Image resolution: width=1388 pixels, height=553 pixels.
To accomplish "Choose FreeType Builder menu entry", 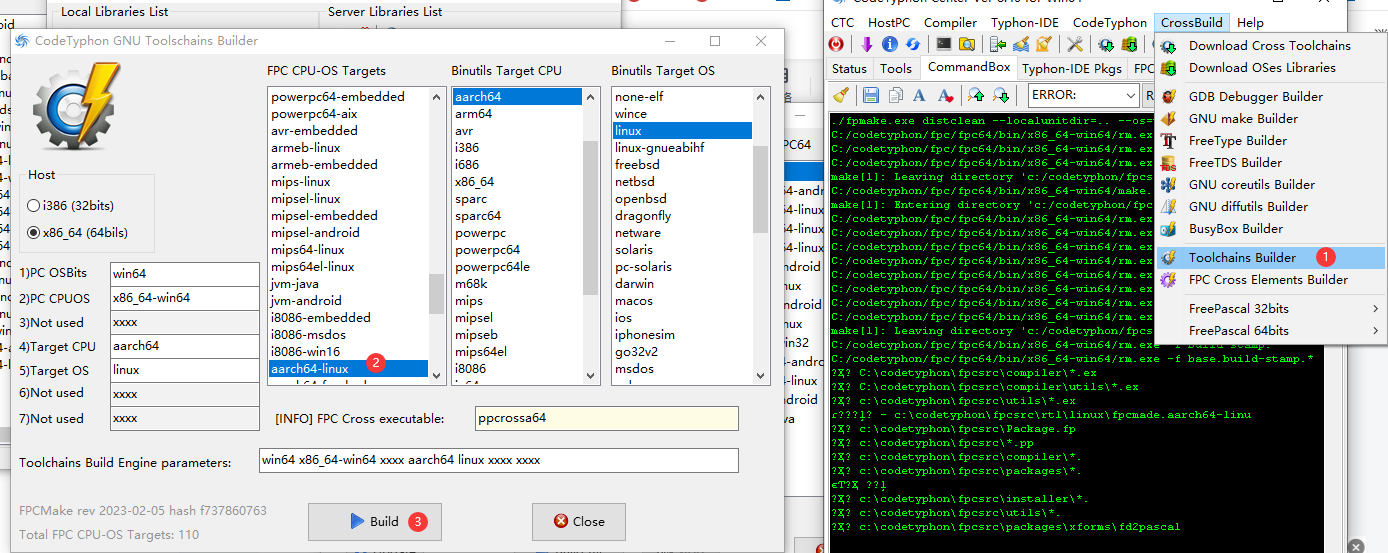I will tap(1270, 140).
